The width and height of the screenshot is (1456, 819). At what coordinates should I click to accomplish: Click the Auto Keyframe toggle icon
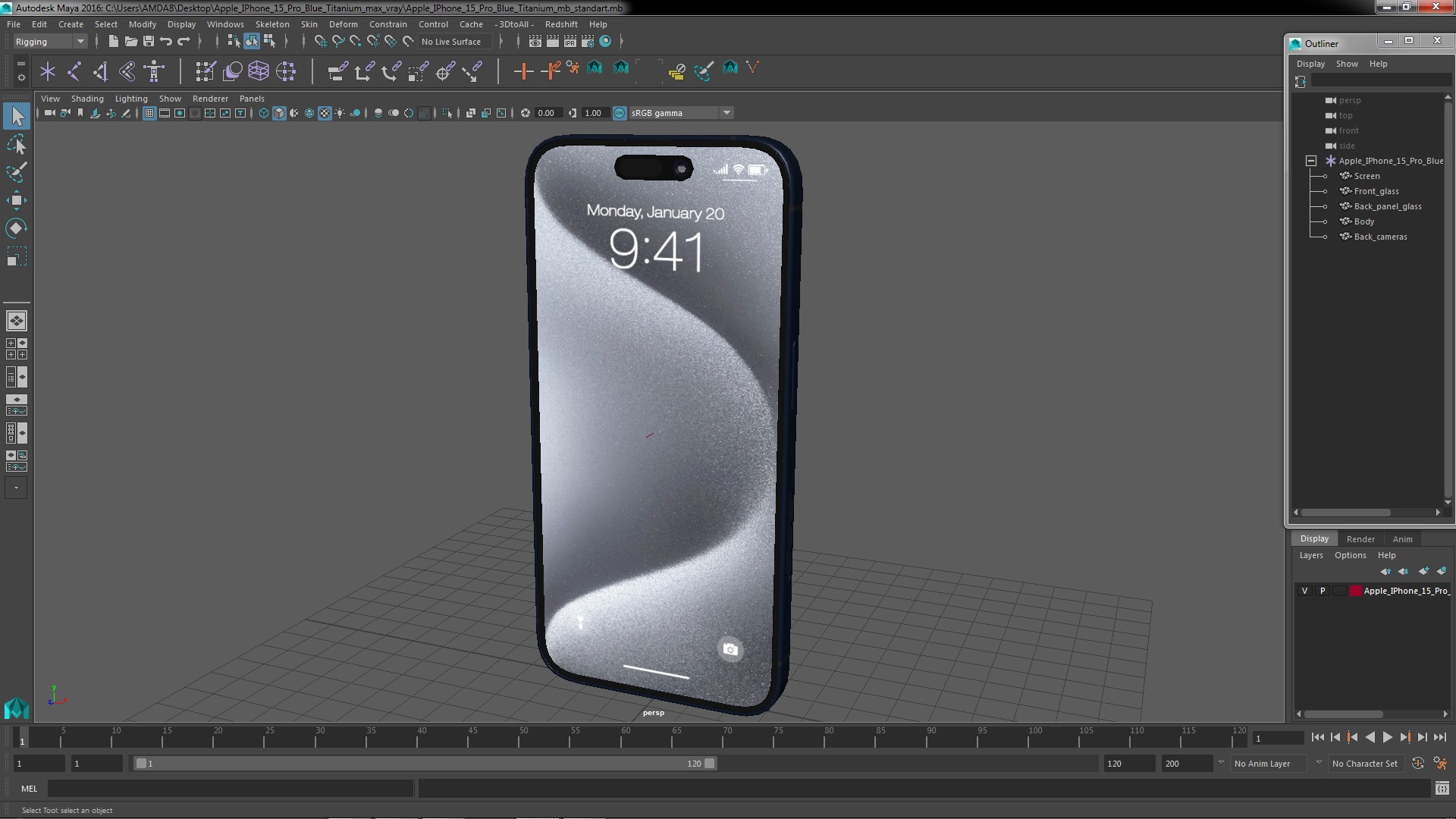pos(1418,764)
